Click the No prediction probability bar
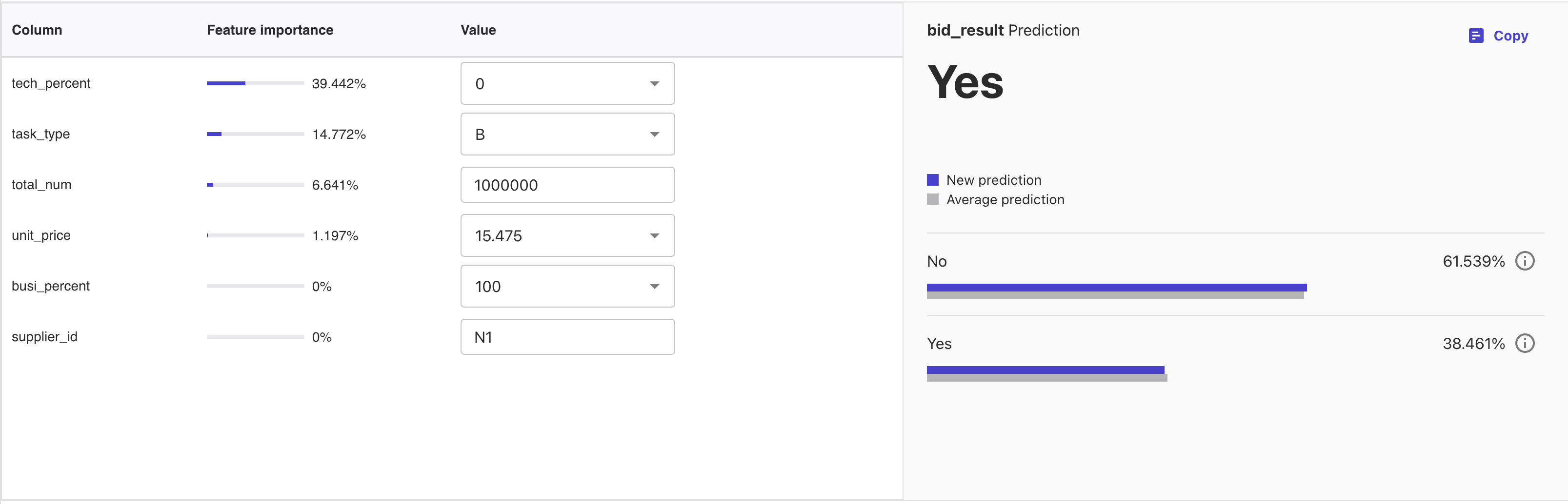1568x504 pixels. click(x=1116, y=291)
